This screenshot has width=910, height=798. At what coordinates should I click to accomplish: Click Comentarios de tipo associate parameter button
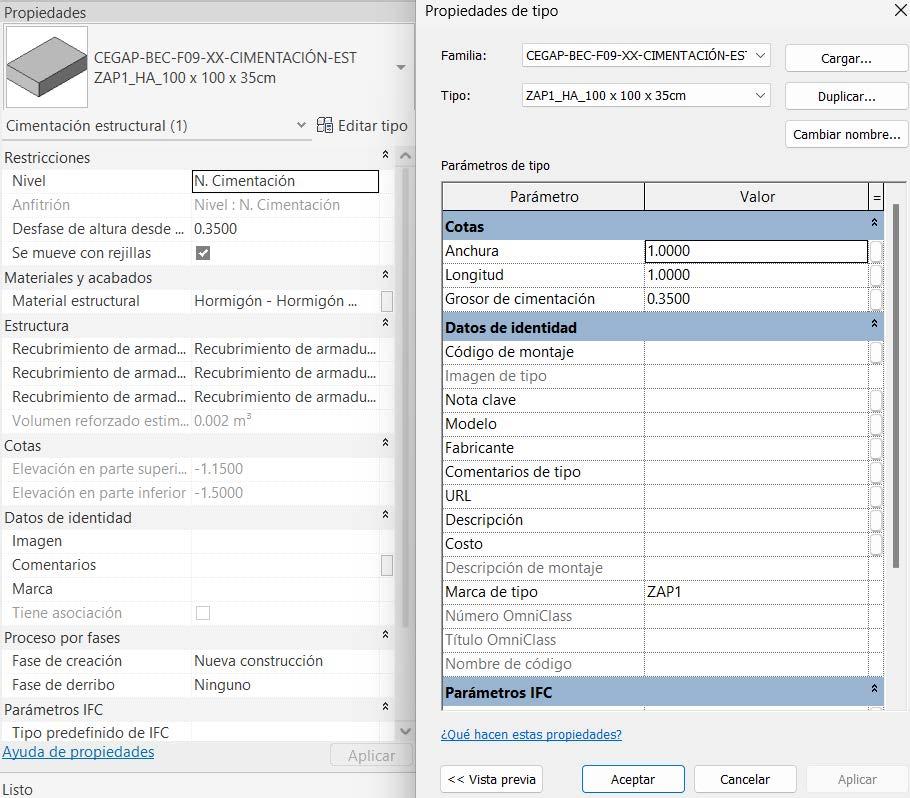pyautogui.click(x=876, y=472)
